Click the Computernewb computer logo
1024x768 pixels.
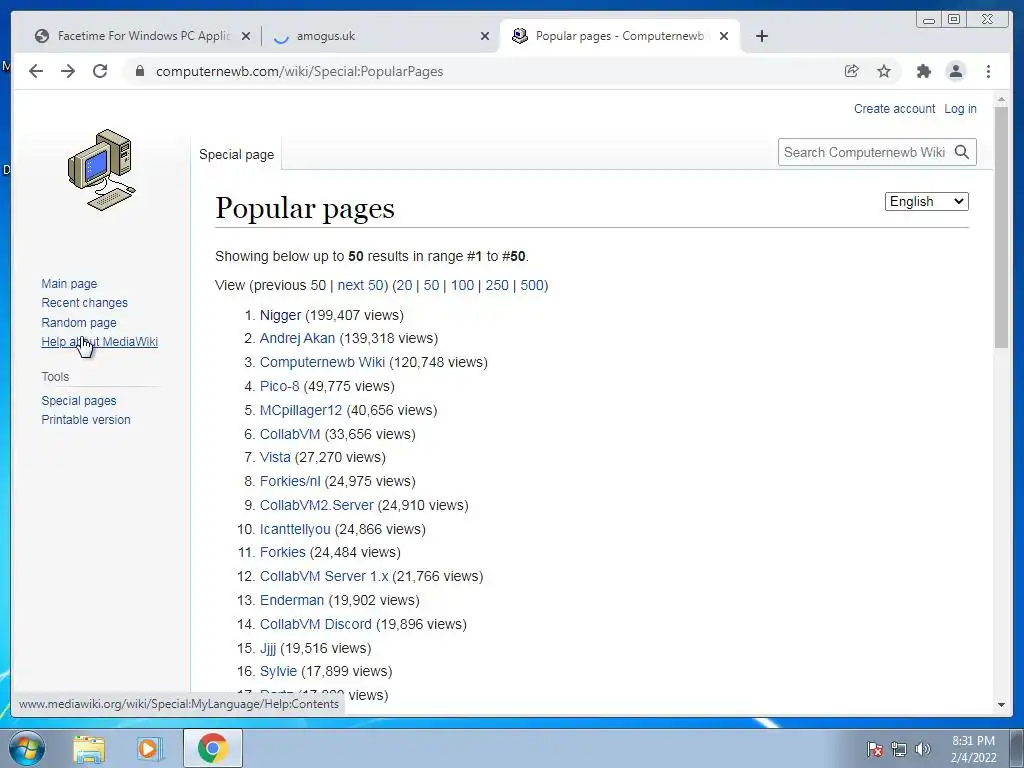[101, 170]
